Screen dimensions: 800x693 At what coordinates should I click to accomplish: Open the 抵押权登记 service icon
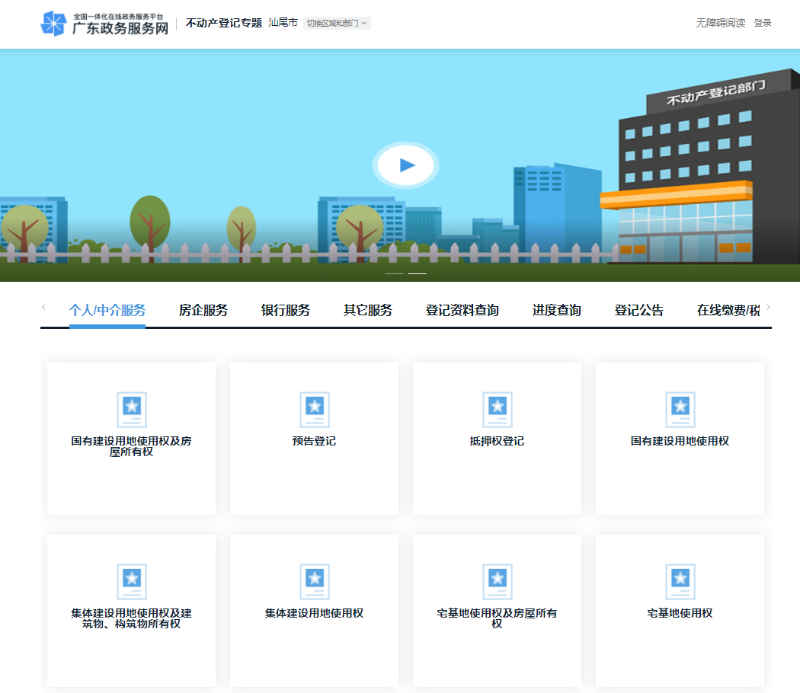click(497, 409)
